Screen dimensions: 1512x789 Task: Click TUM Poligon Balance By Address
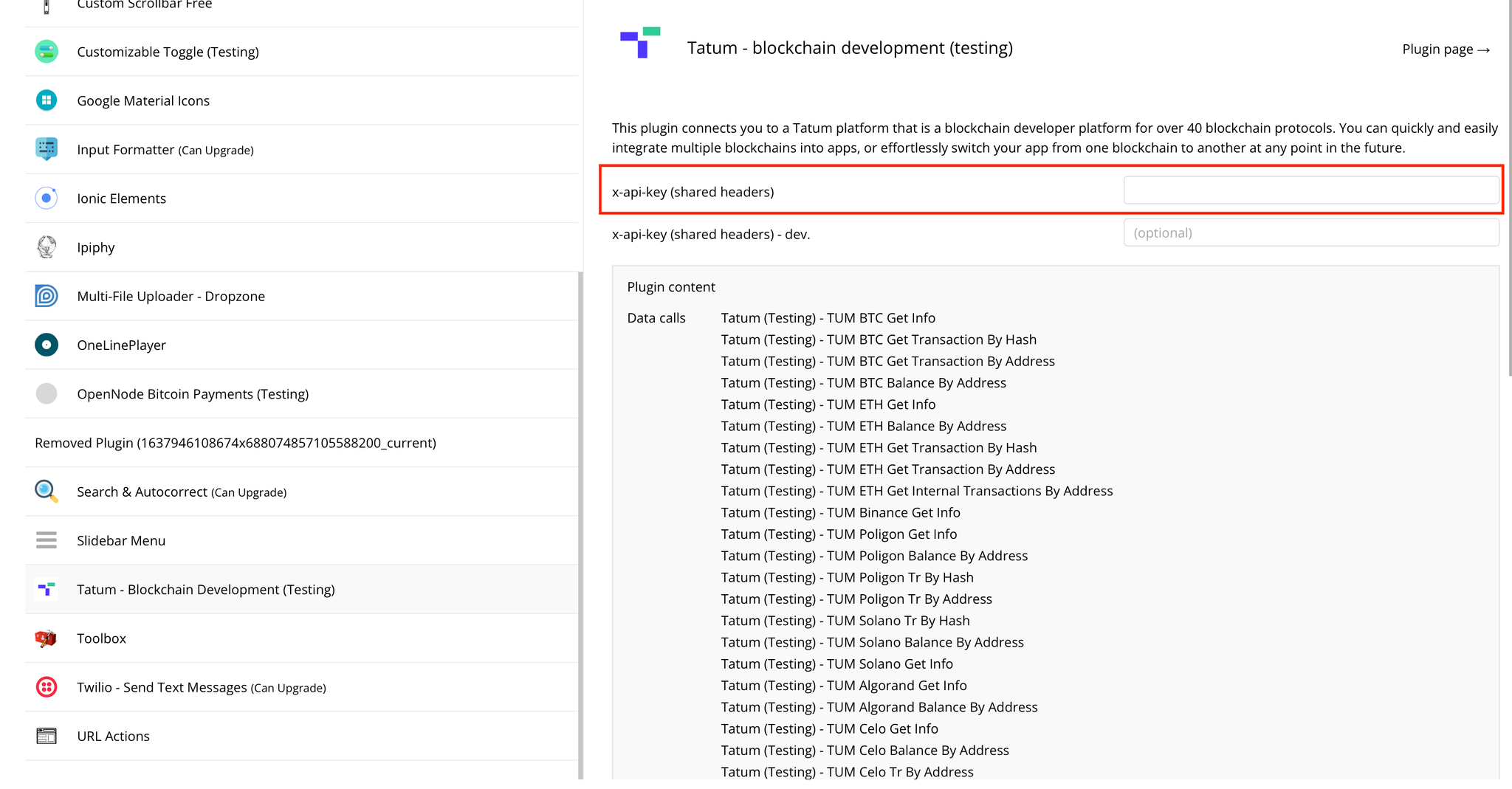[874, 556]
